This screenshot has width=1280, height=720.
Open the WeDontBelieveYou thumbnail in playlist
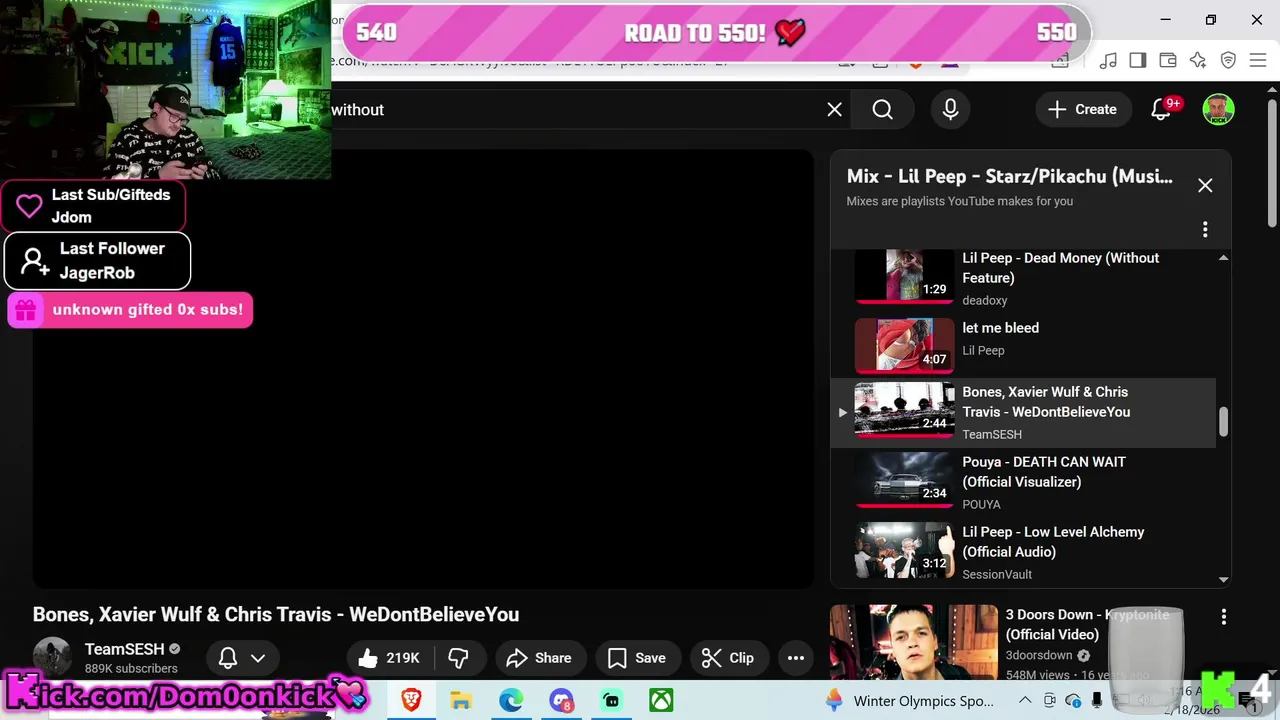click(904, 410)
